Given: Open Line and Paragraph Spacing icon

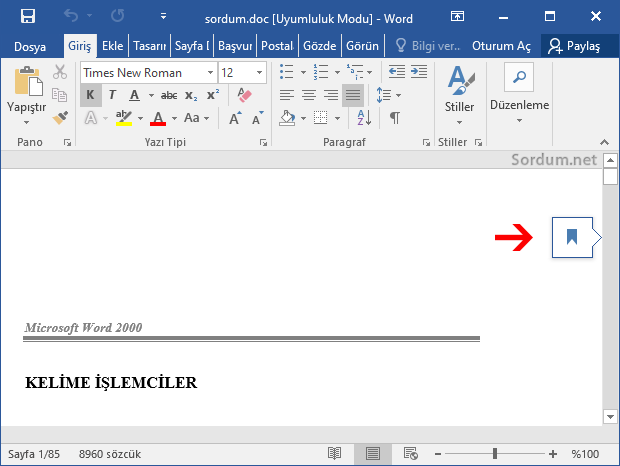Looking at the screenshot, I should (x=384, y=95).
